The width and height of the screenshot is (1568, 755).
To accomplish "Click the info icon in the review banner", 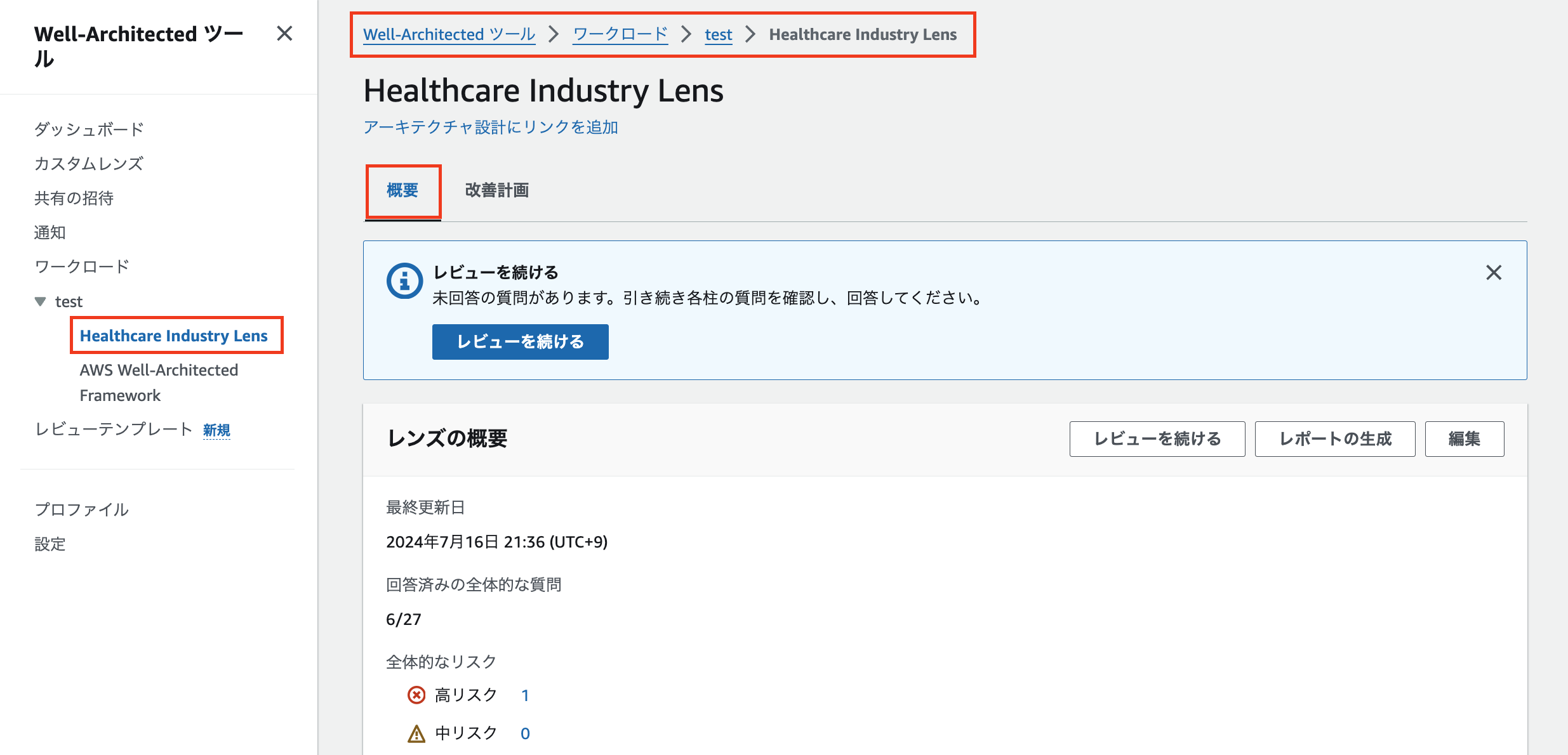I will pos(404,280).
